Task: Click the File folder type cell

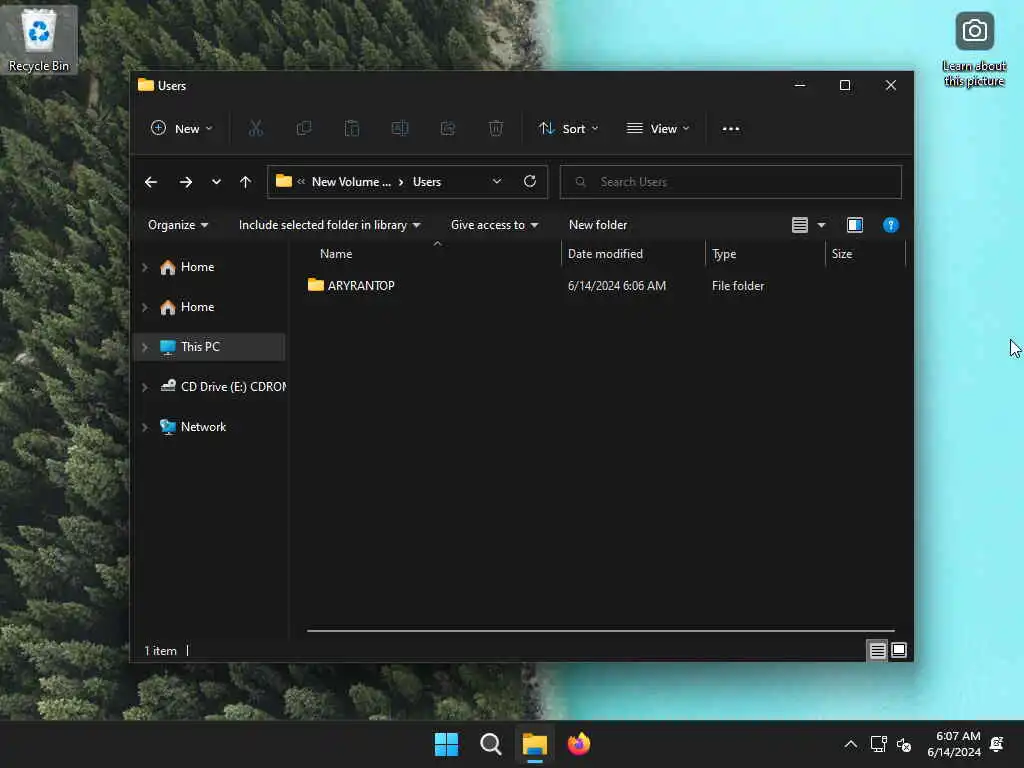Action: pyautogui.click(x=738, y=285)
